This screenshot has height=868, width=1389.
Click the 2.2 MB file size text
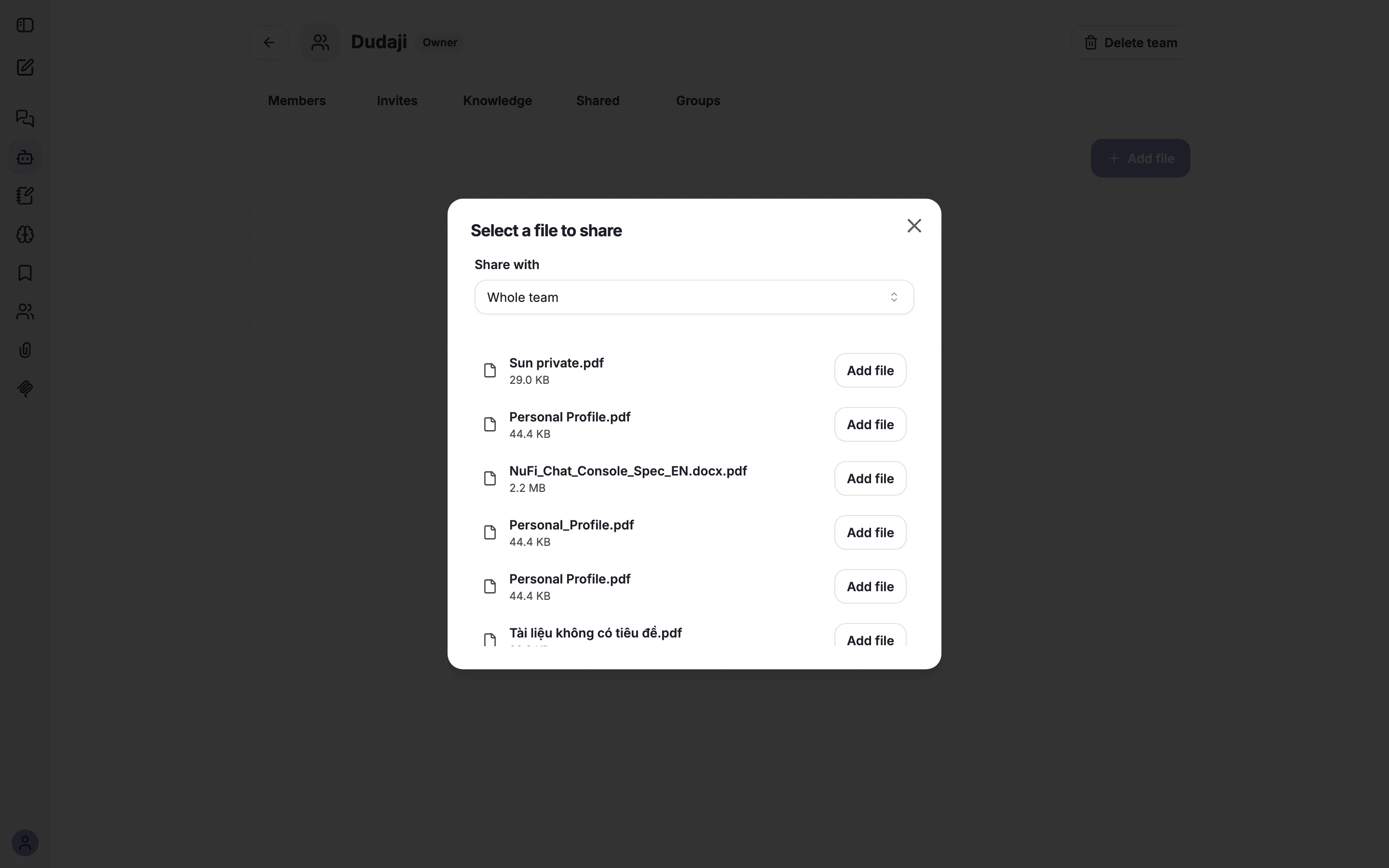(x=527, y=488)
